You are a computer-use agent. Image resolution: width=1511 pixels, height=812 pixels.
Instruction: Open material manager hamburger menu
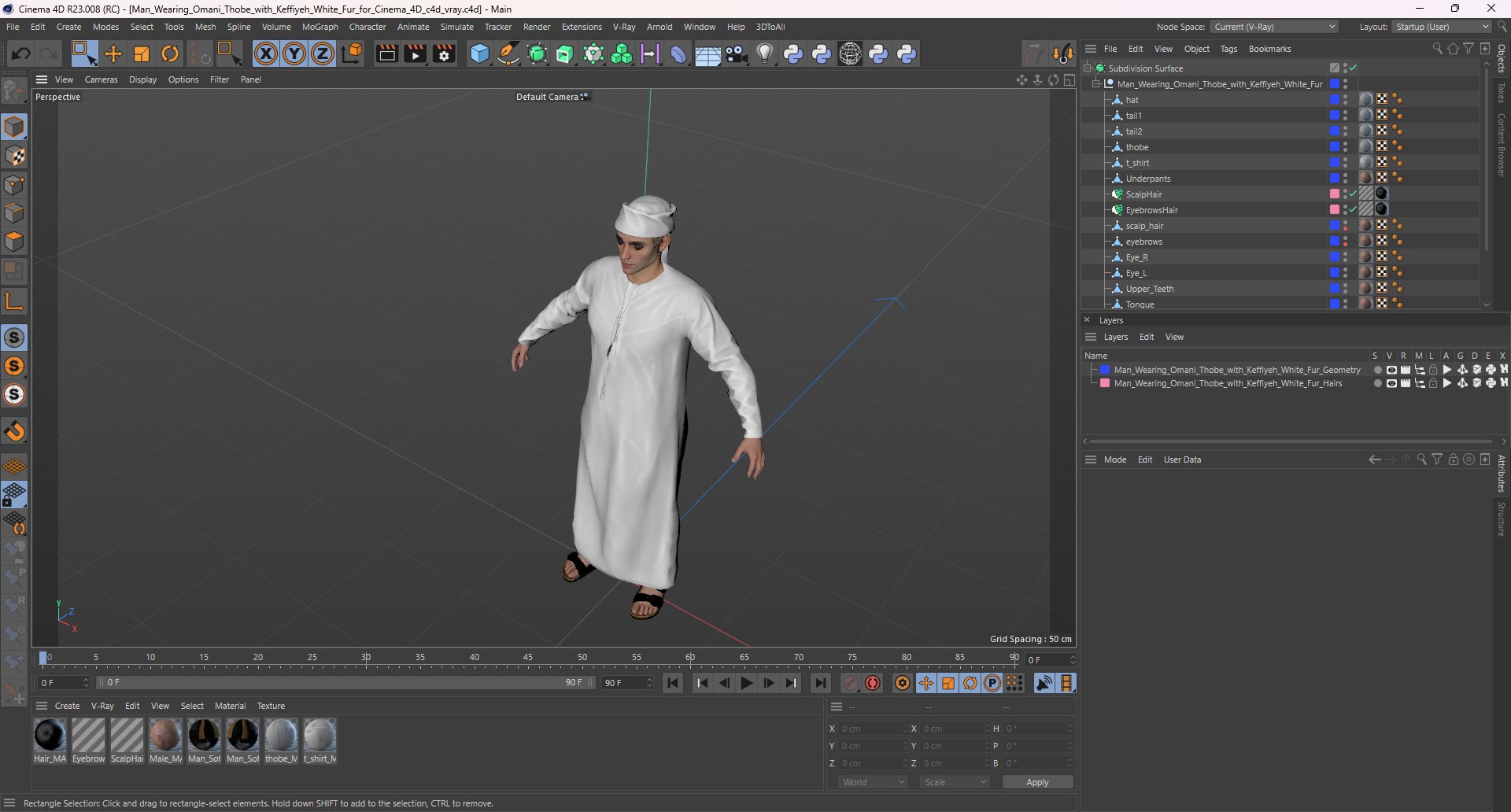click(42, 706)
